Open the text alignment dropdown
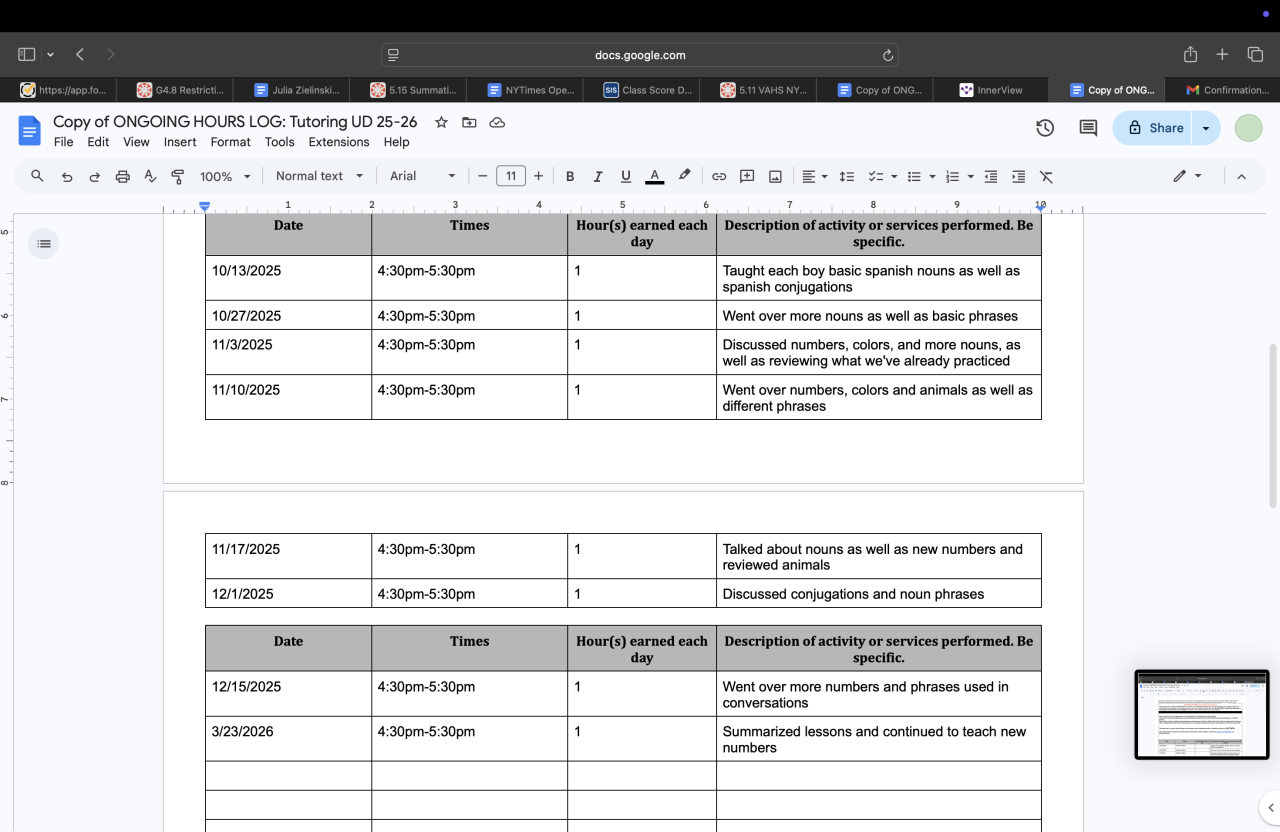 (815, 176)
